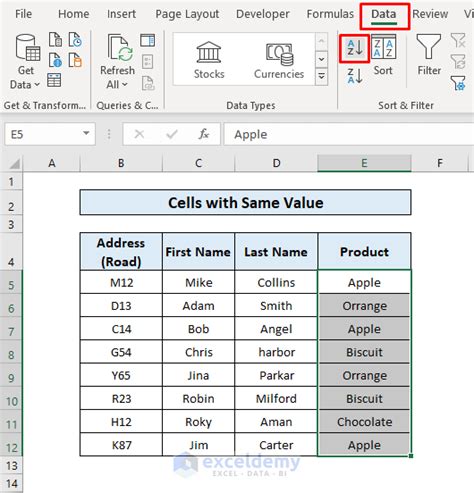Click the Insert Function fx button
474x493 pixels.
(x=204, y=134)
